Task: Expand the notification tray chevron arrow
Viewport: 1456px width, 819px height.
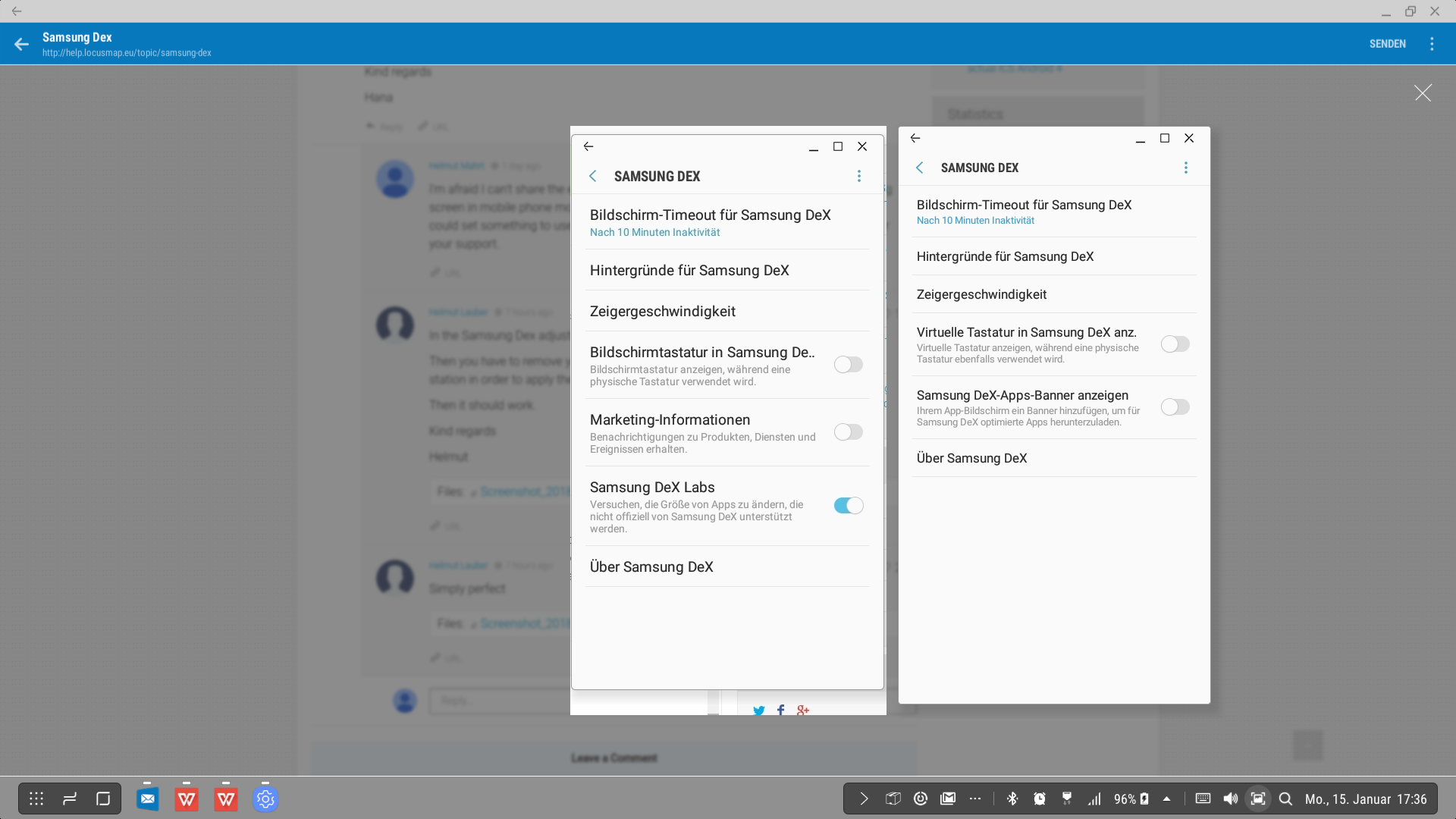Action: pos(864,799)
